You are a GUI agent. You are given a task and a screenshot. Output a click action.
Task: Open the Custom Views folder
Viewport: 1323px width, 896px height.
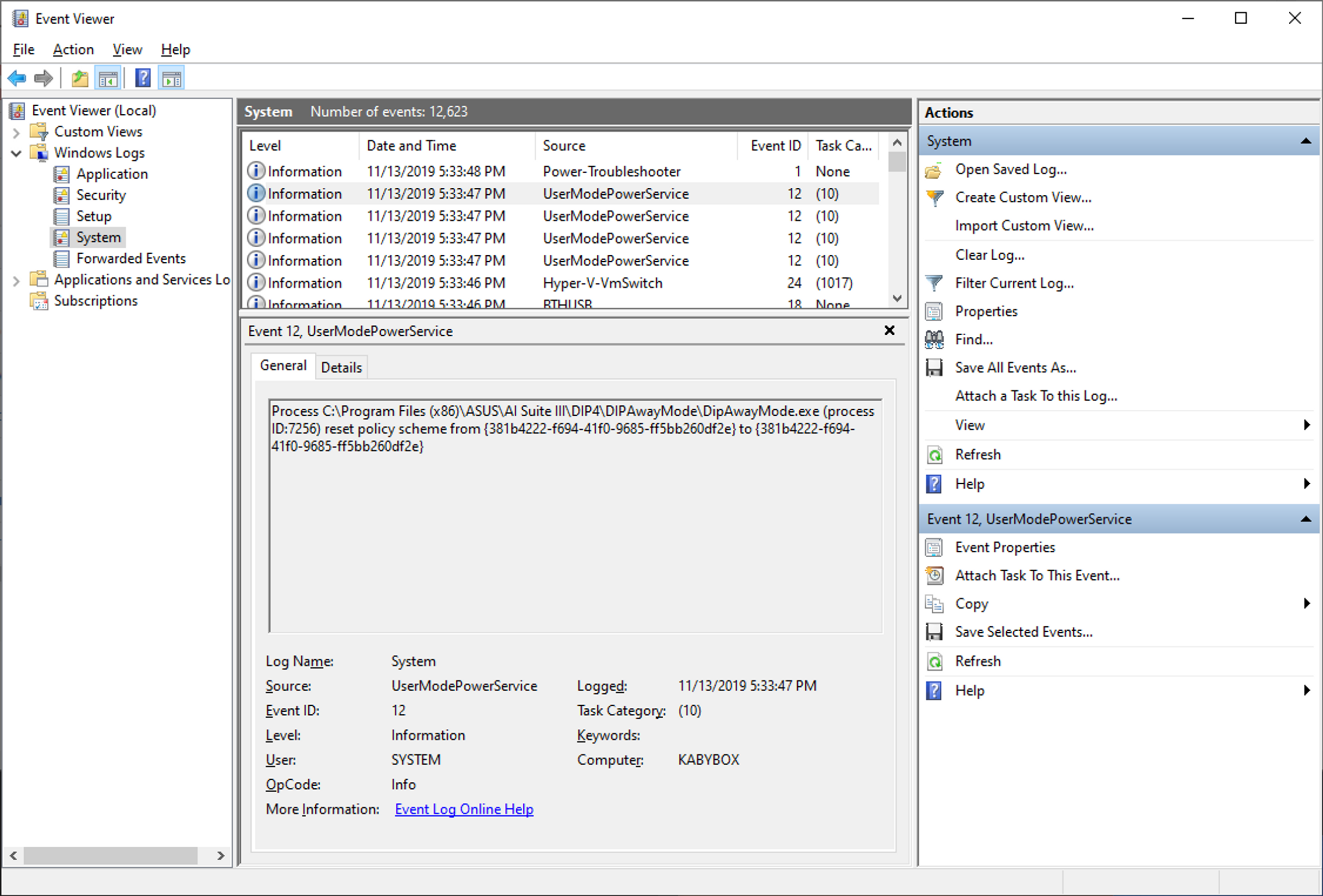[x=98, y=131]
